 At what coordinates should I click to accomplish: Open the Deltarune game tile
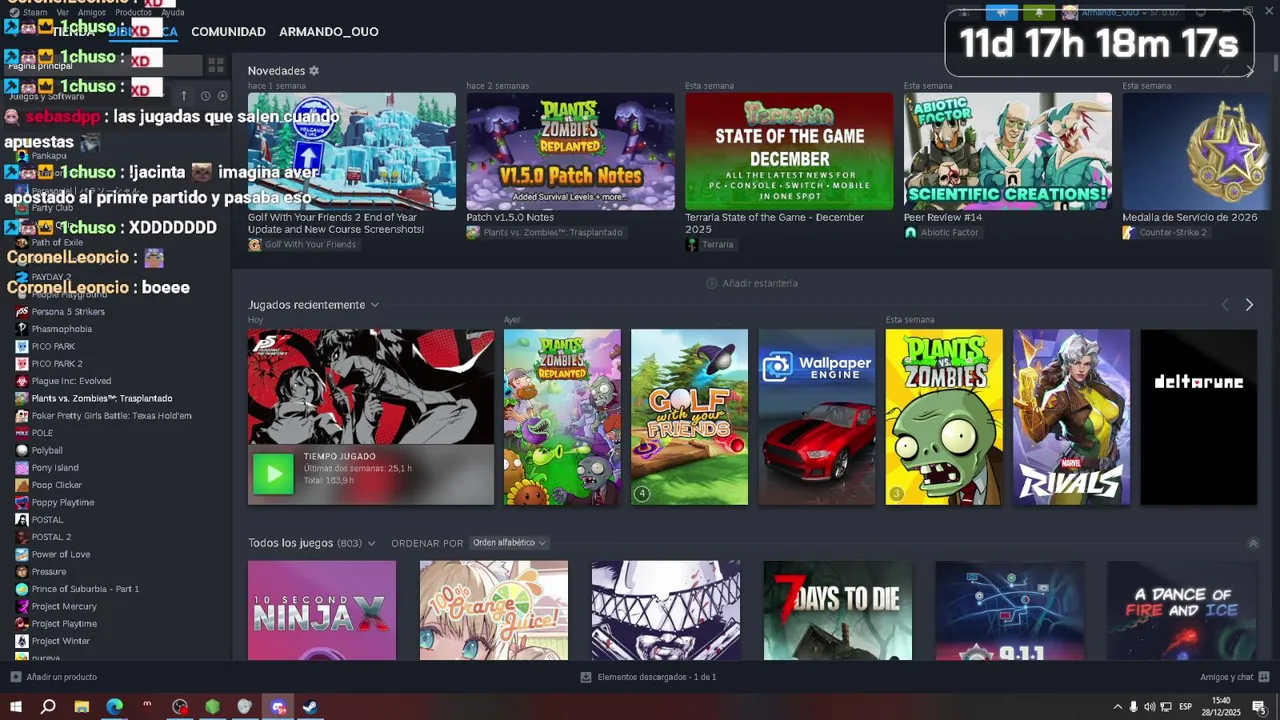pyautogui.click(x=1199, y=417)
